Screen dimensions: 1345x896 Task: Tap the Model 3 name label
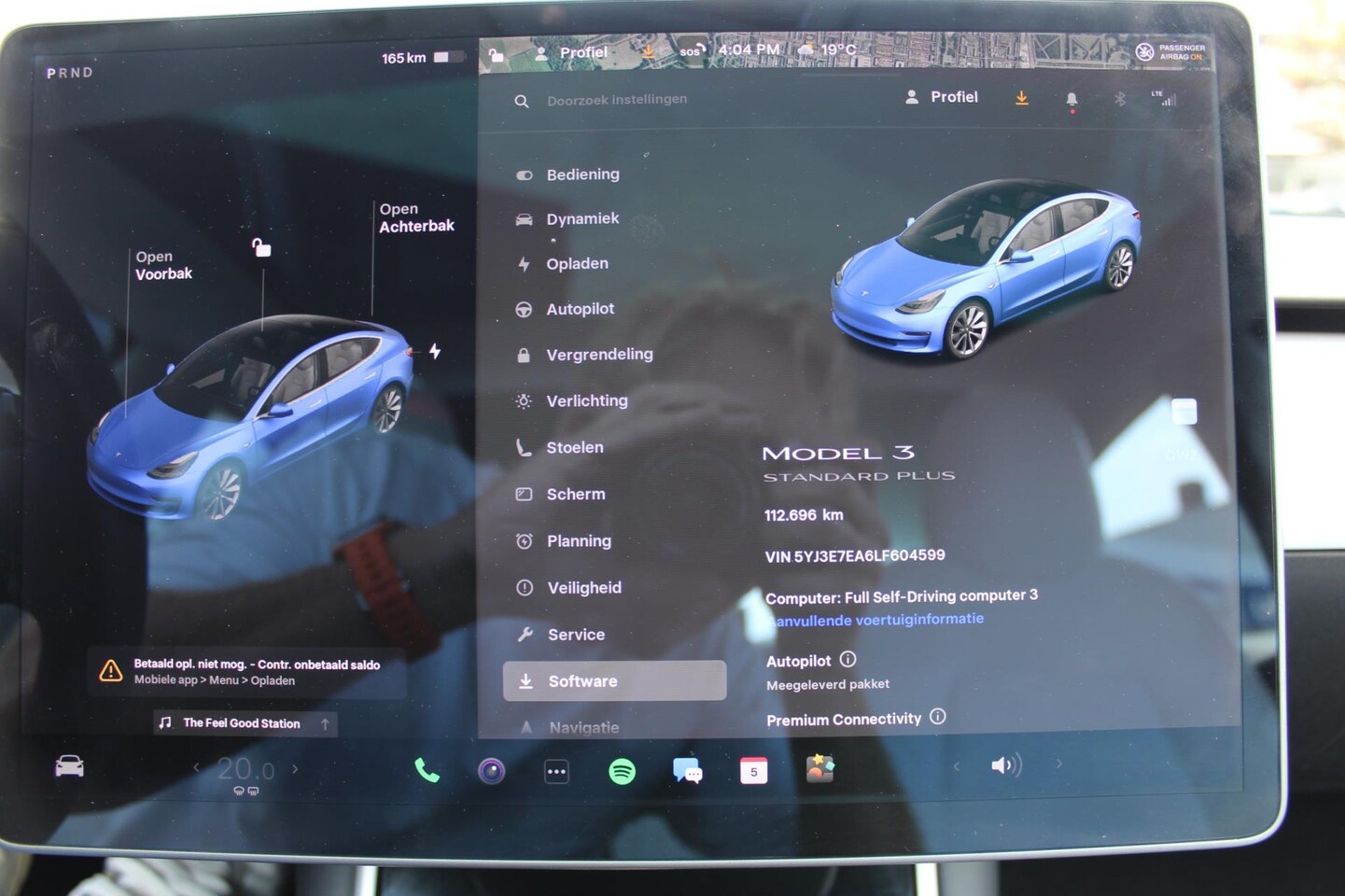pos(838,454)
